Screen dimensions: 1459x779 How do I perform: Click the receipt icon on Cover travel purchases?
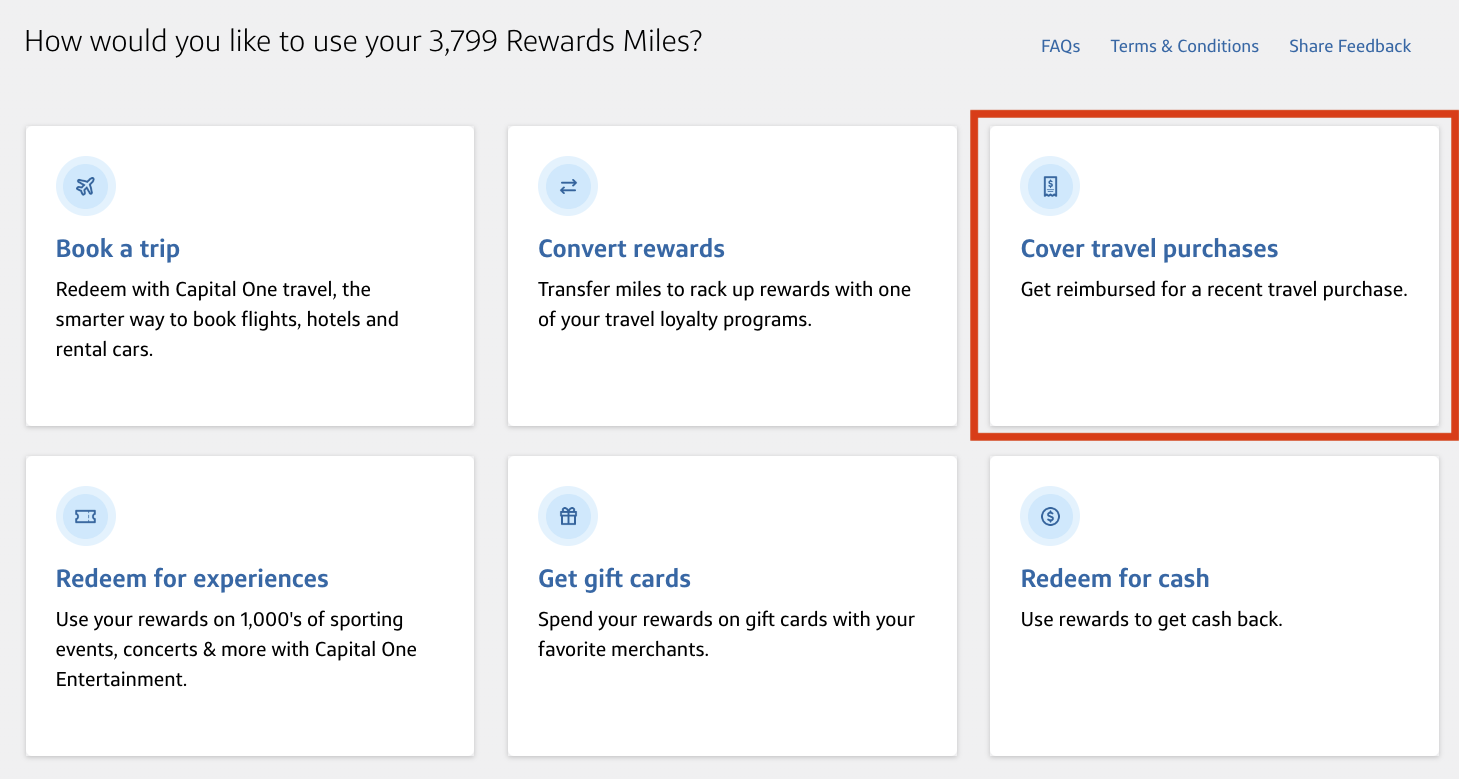(x=1050, y=186)
